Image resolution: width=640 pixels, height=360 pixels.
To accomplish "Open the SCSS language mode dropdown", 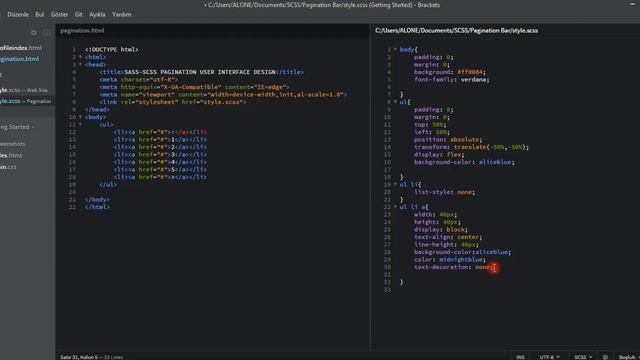I will pyautogui.click(x=583, y=357).
